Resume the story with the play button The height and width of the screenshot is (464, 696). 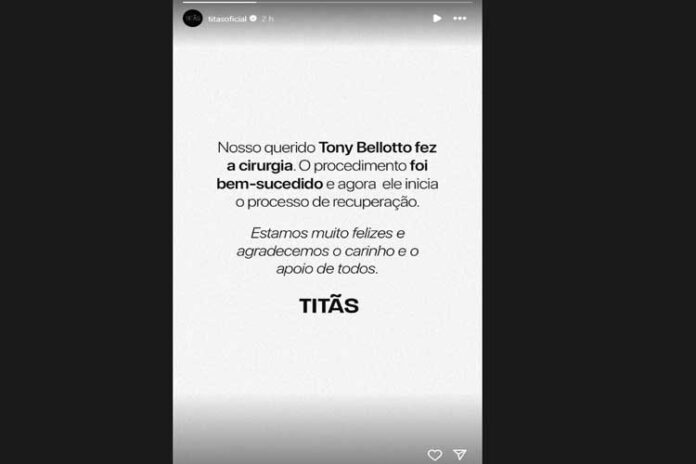coord(437,18)
